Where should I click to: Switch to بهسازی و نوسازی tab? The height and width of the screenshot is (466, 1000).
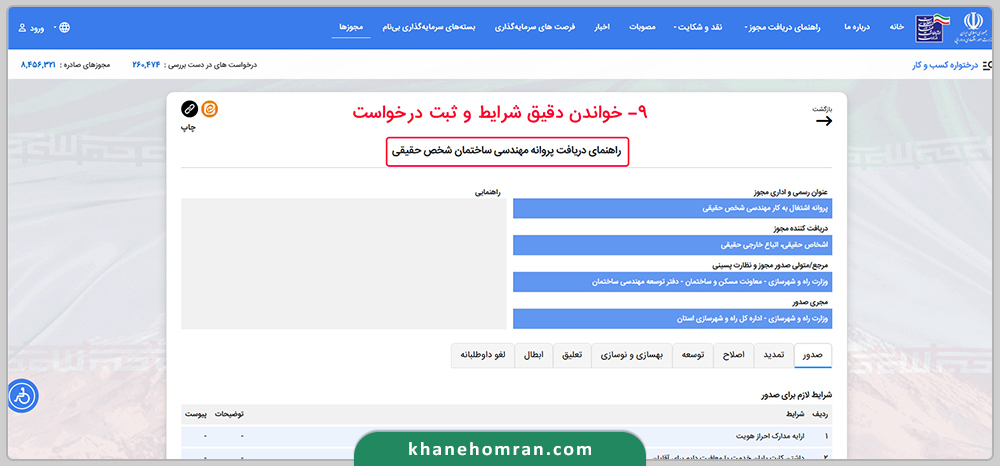[x=632, y=356]
